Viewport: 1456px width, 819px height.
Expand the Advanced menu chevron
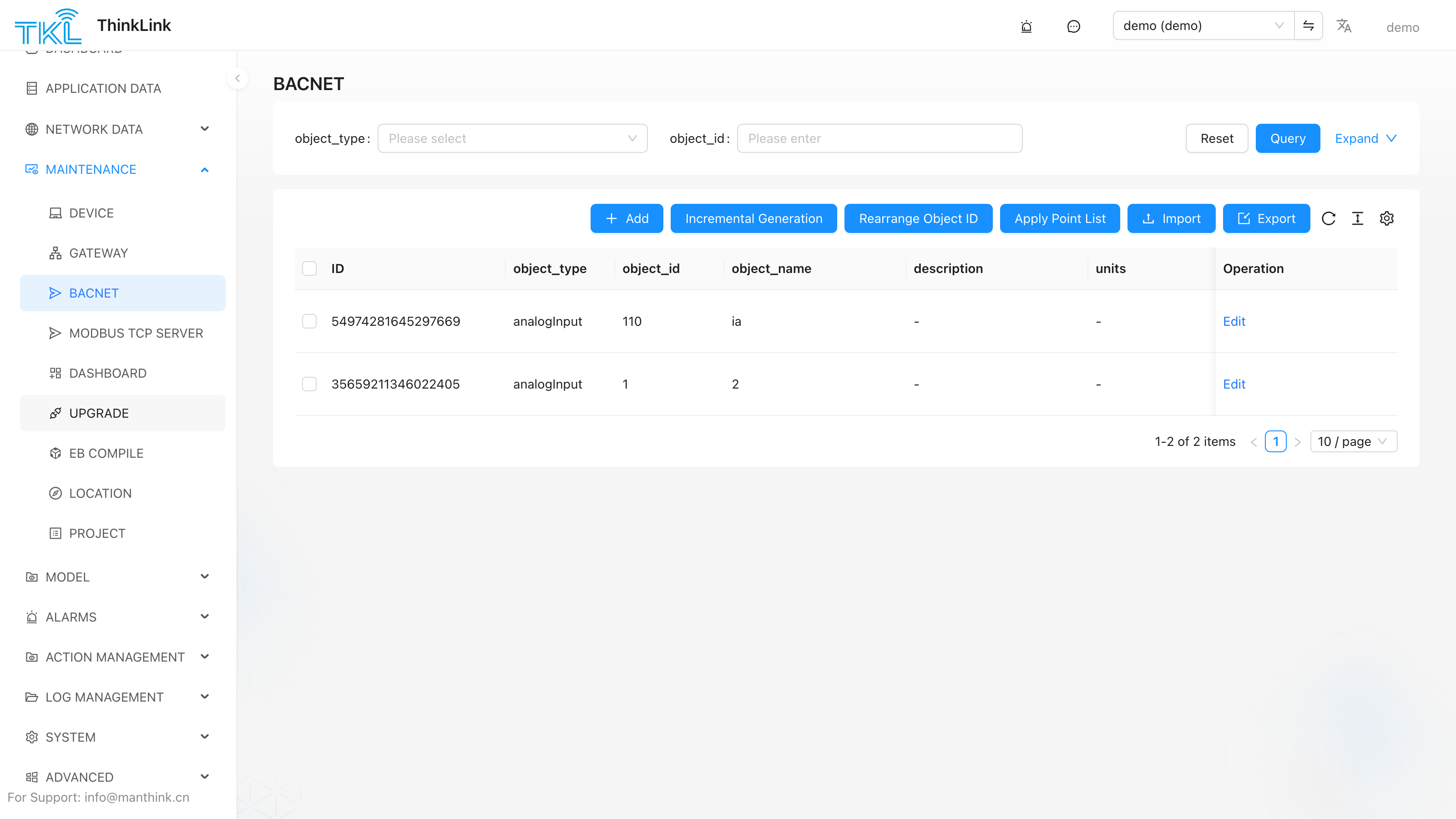pyautogui.click(x=205, y=777)
